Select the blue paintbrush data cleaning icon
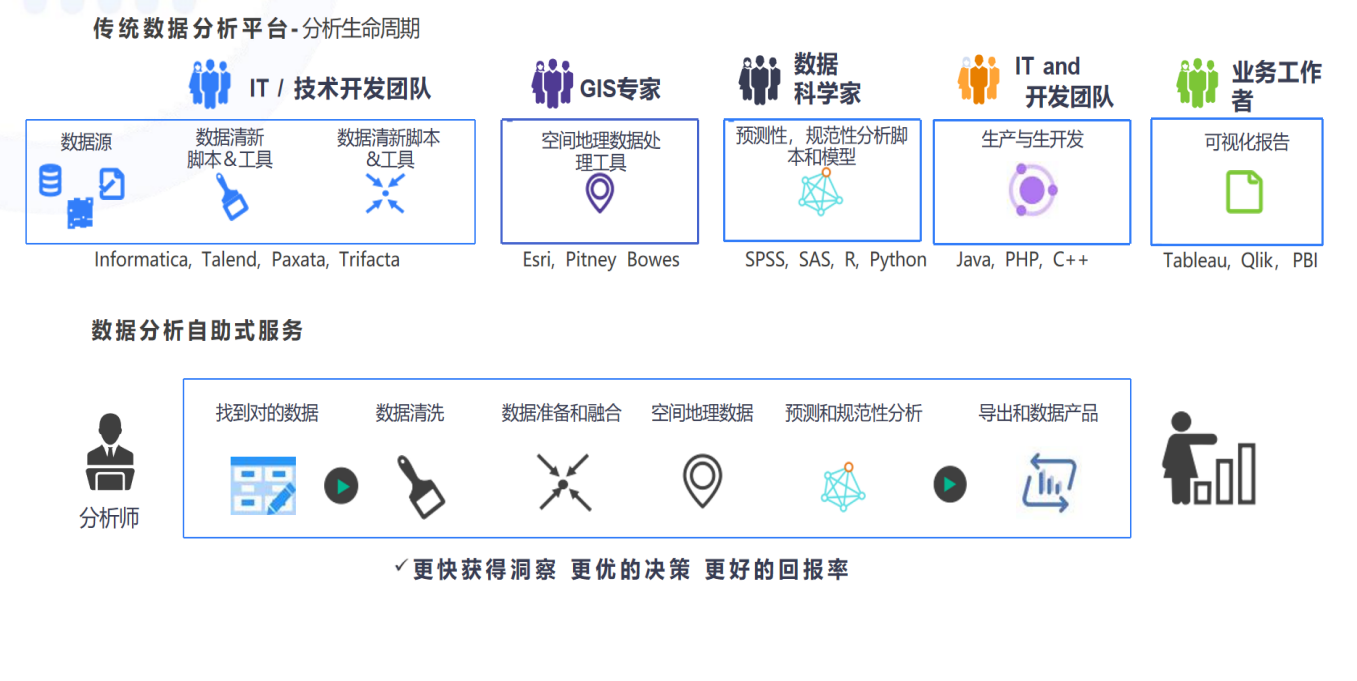Image resolution: width=1357 pixels, height=681 pixels. coord(232,196)
